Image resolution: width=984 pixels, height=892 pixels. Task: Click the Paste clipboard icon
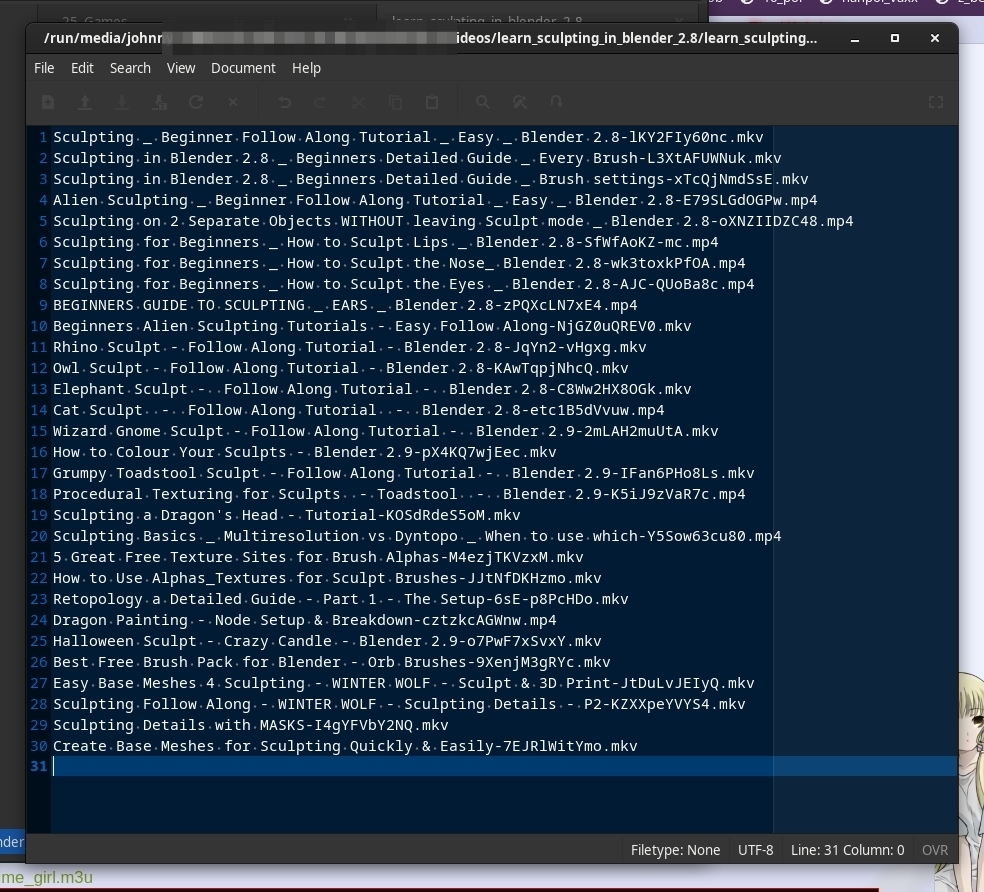click(x=432, y=102)
